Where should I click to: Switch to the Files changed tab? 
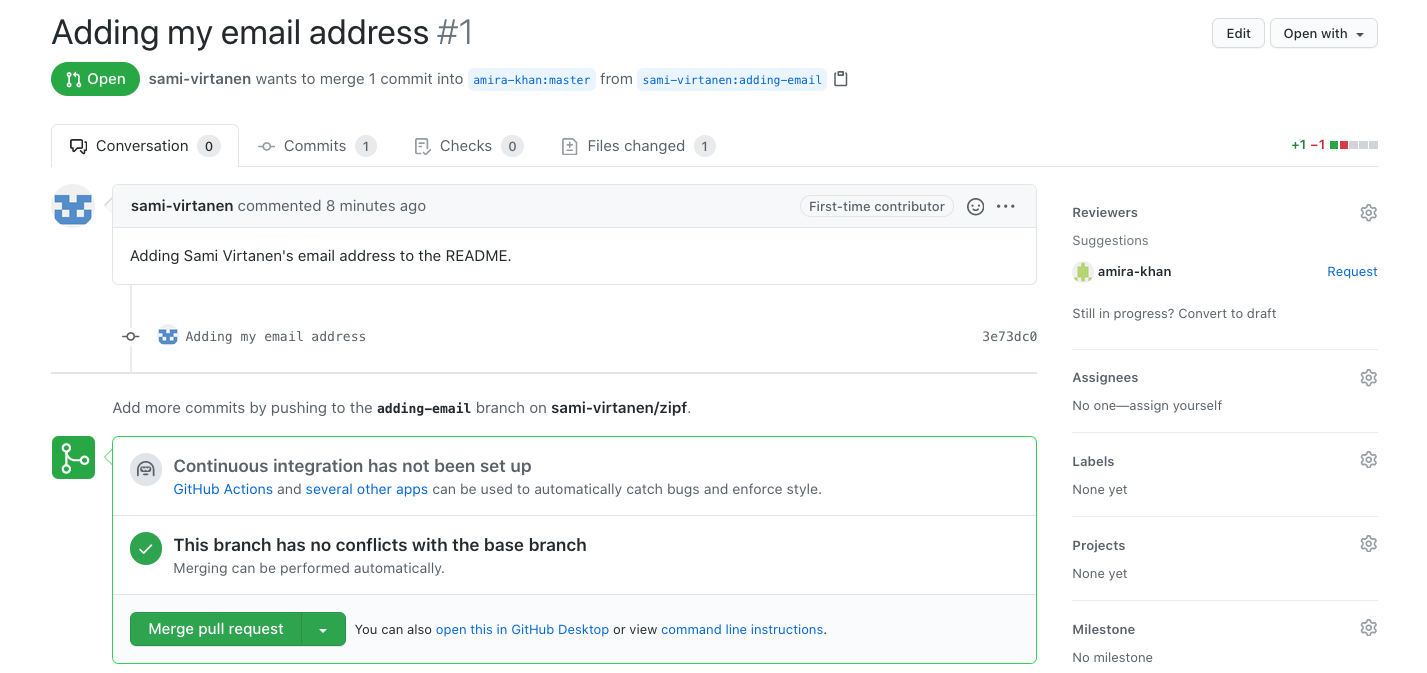638,146
